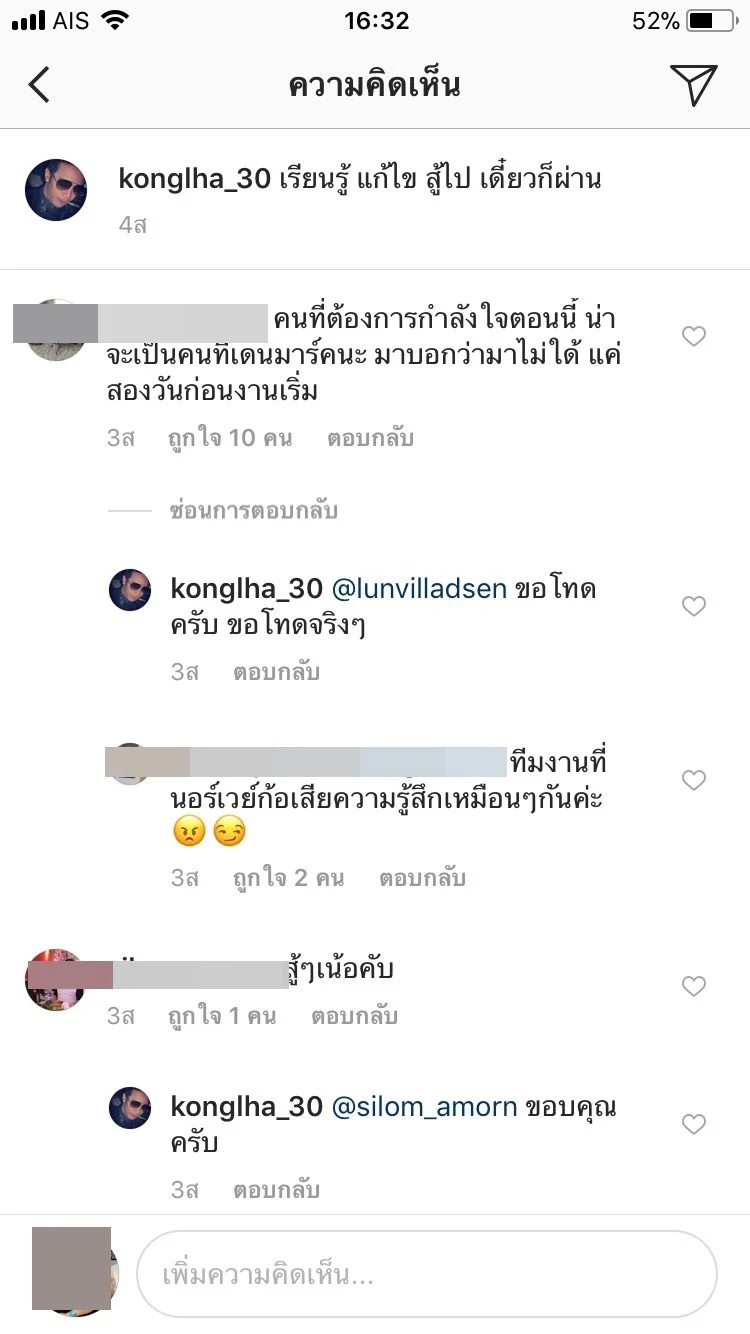Tap the back arrow icon
Viewport: 750px width, 1334px height.
click(39, 85)
